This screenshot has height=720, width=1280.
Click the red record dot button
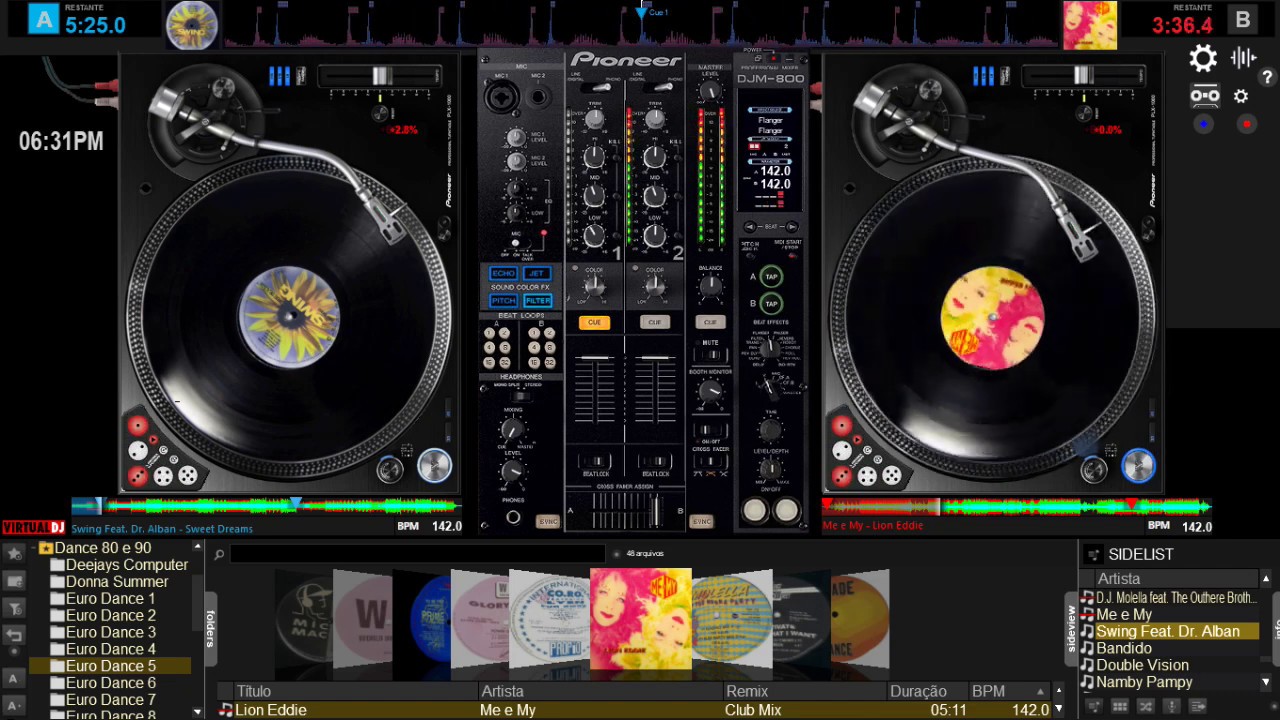1246,124
